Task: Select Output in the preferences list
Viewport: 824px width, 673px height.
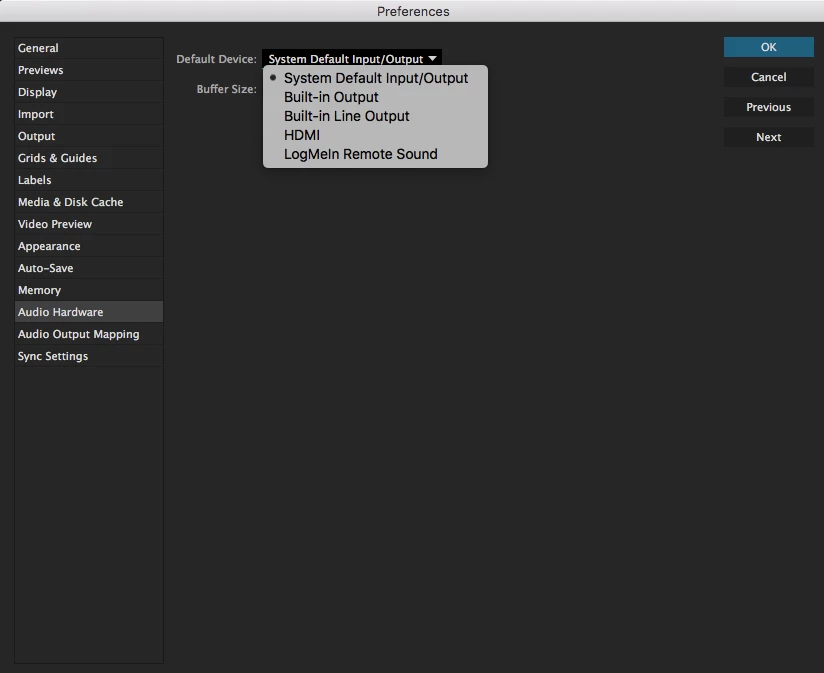Action: 89,136
